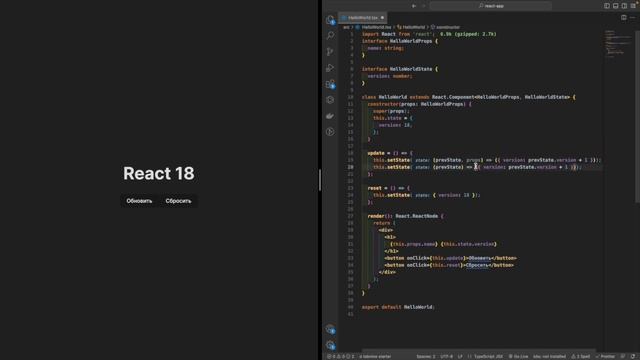Open the editor More Actions ellipsis
Screen dimensions: 640x360
coord(633,18)
